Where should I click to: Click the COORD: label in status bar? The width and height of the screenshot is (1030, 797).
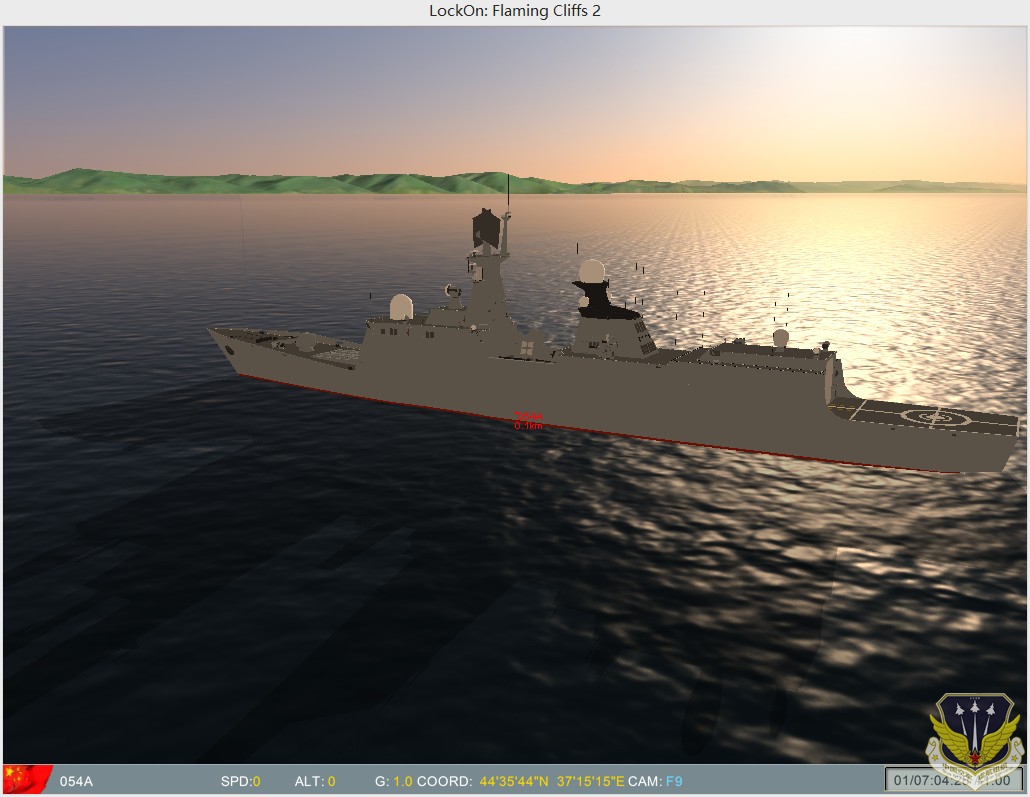coord(445,781)
